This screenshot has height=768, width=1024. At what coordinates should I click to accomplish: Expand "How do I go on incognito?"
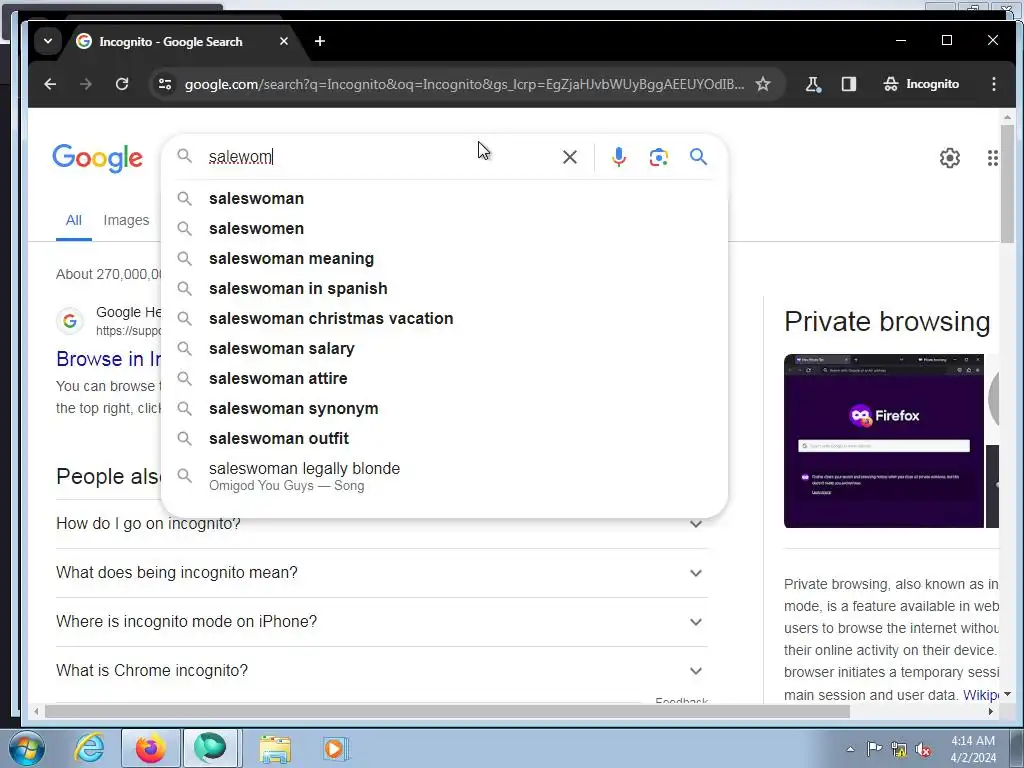pos(382,524)
